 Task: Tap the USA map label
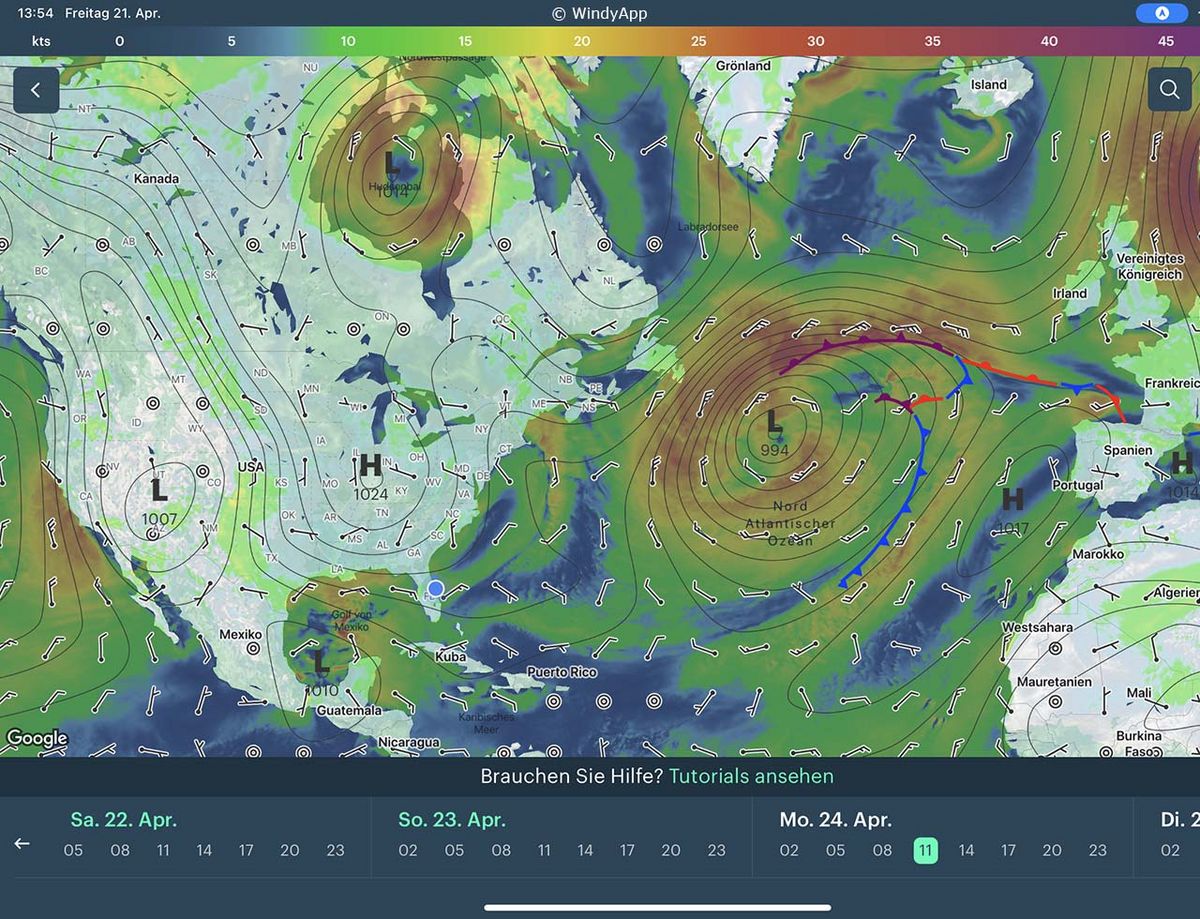(251, 468)
